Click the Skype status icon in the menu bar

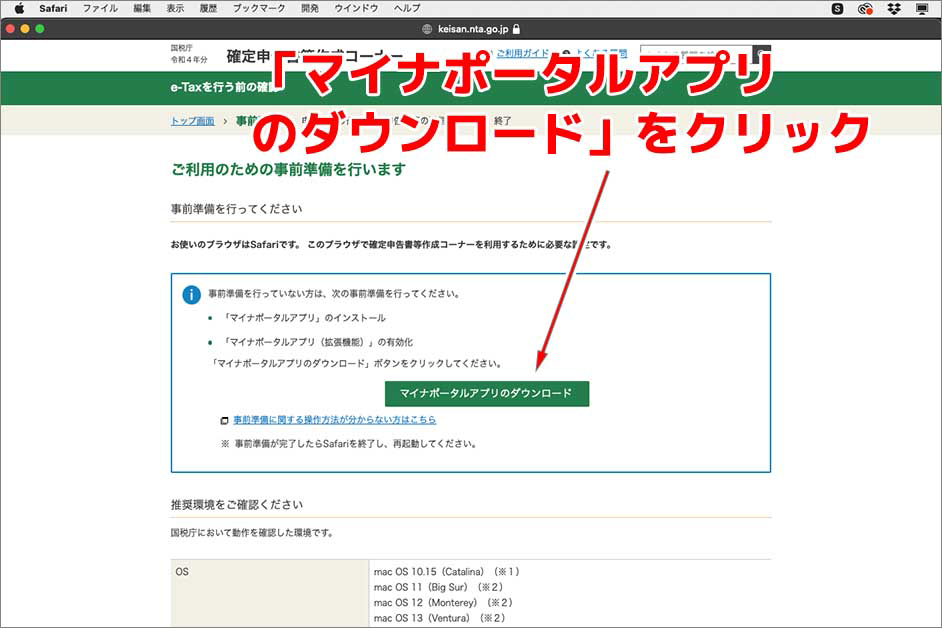(836, 9)
